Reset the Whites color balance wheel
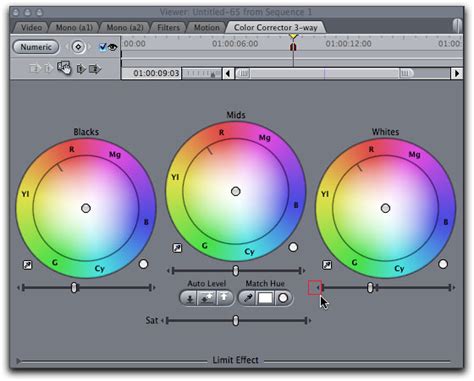474x381 pixels. click(x=443, y=264)
